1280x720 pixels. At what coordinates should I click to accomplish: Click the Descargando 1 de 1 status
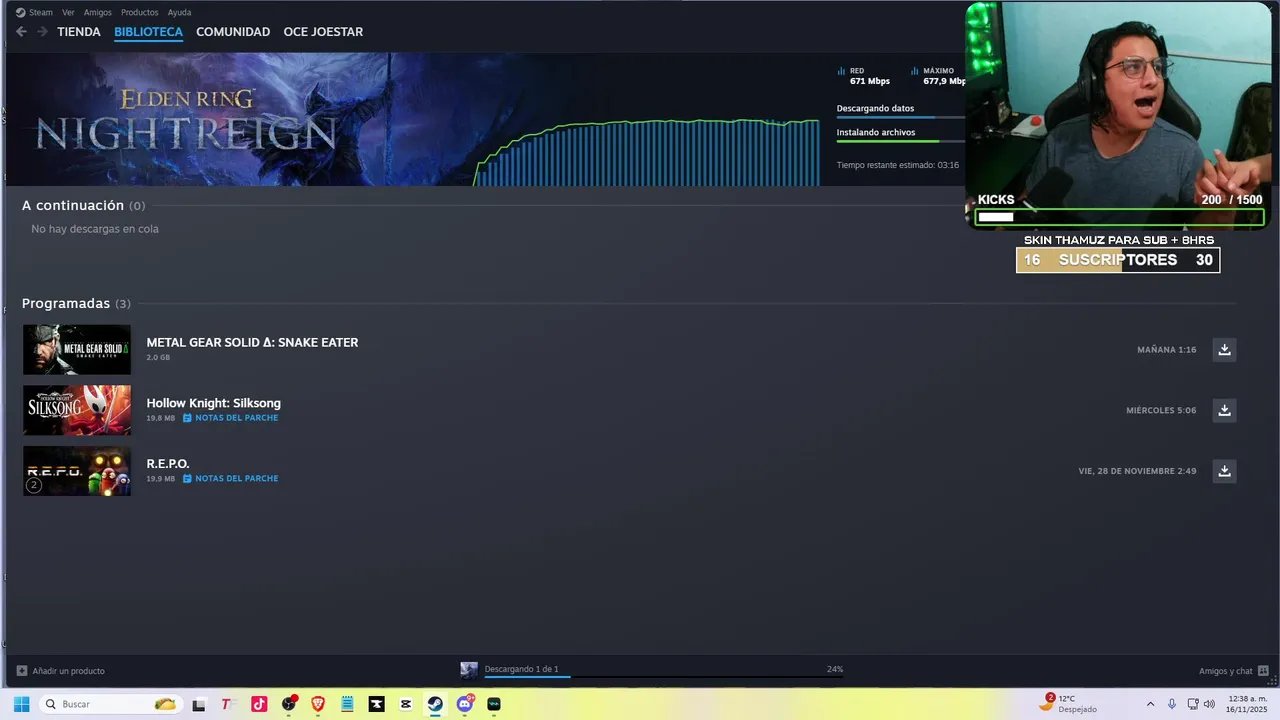pyautogui.click(x=521, y=669)
